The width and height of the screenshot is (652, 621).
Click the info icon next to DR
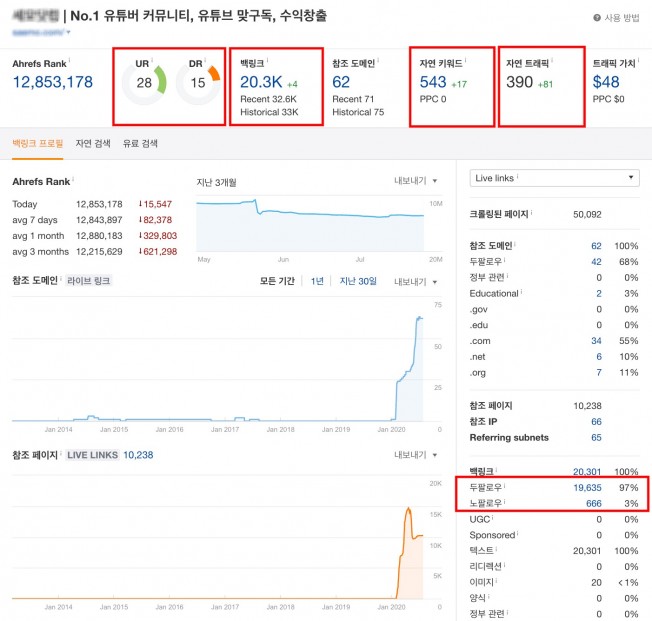pos(205,60)
